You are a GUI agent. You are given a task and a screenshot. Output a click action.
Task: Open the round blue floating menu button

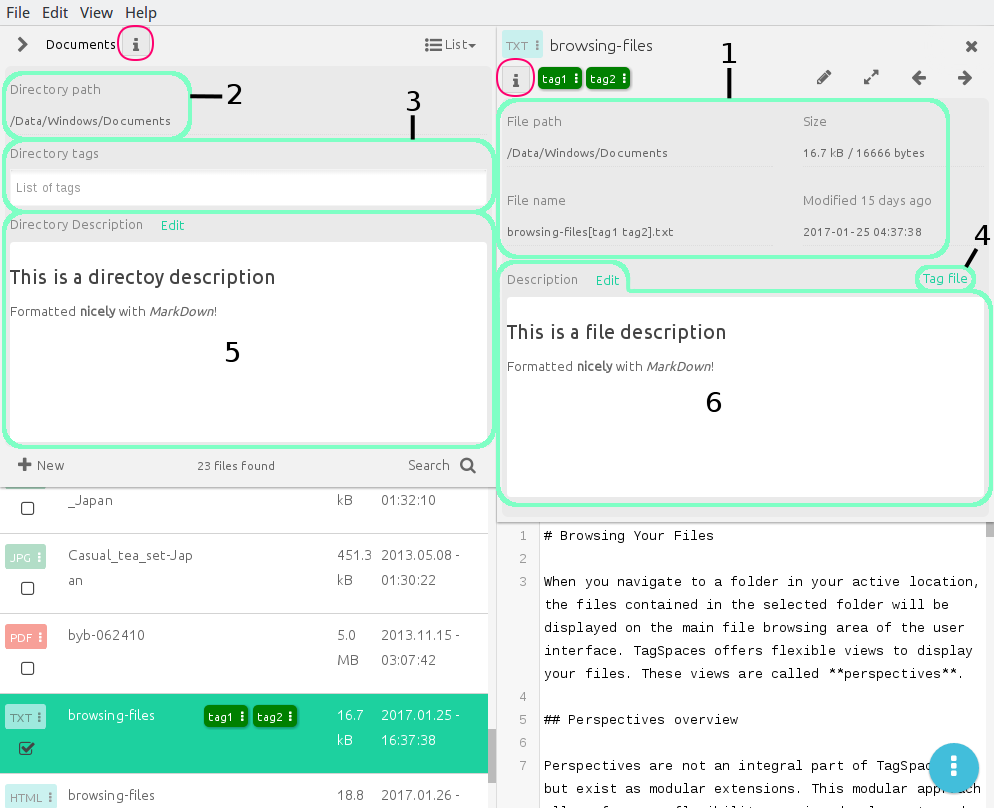(x=953, y=766)
